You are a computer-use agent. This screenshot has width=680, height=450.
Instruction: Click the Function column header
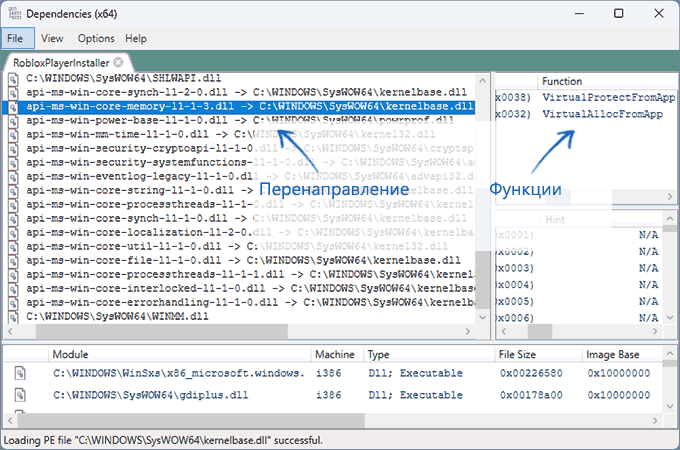click(x=562, y=81)
